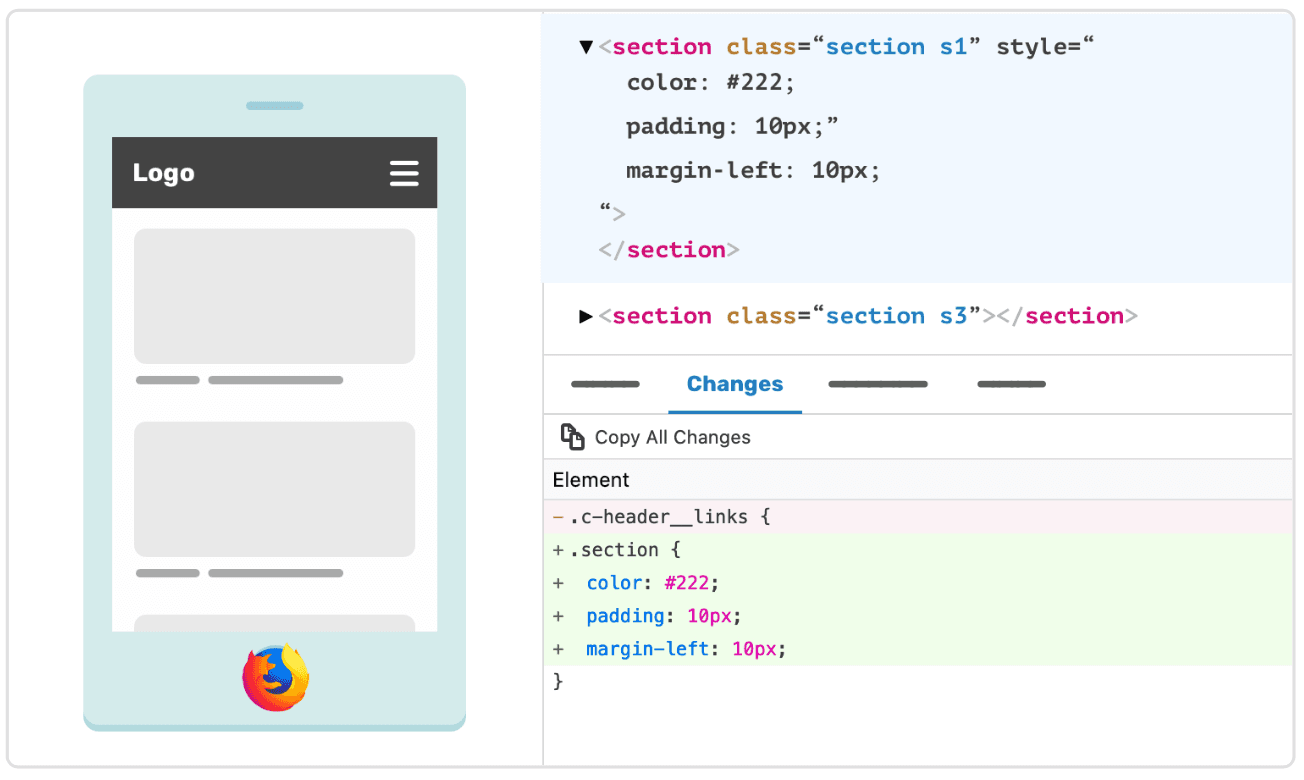Click the first gray card placeholder
This screenshot has height=780, width=1304.
(x=275, y=296)
